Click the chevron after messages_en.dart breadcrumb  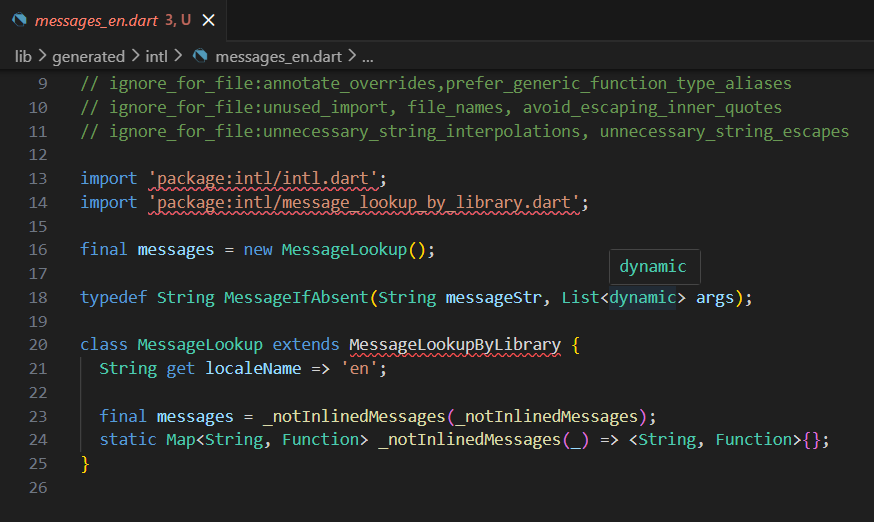point(352,56)
